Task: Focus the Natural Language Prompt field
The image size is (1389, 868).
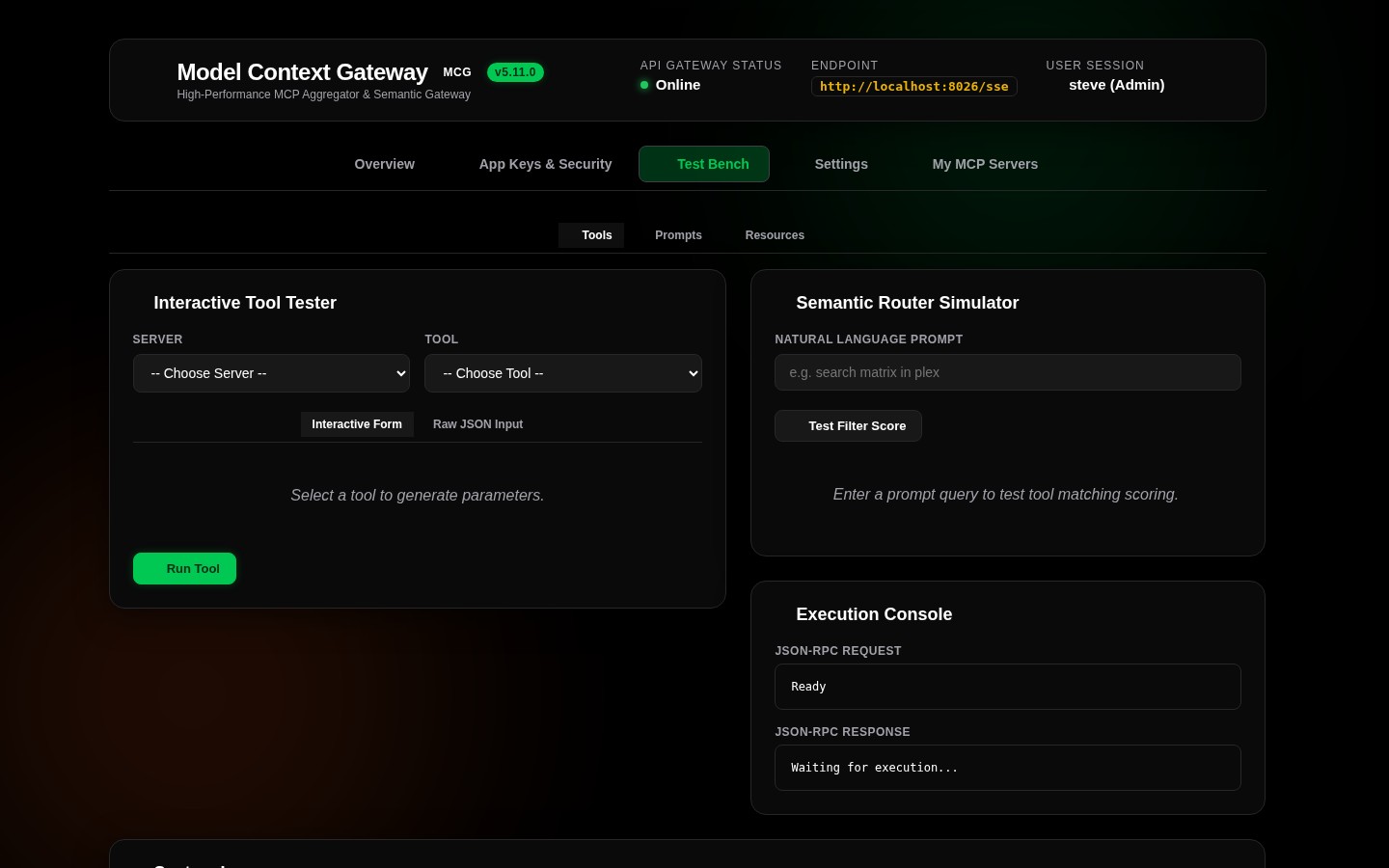Action: pos(1007,372)
